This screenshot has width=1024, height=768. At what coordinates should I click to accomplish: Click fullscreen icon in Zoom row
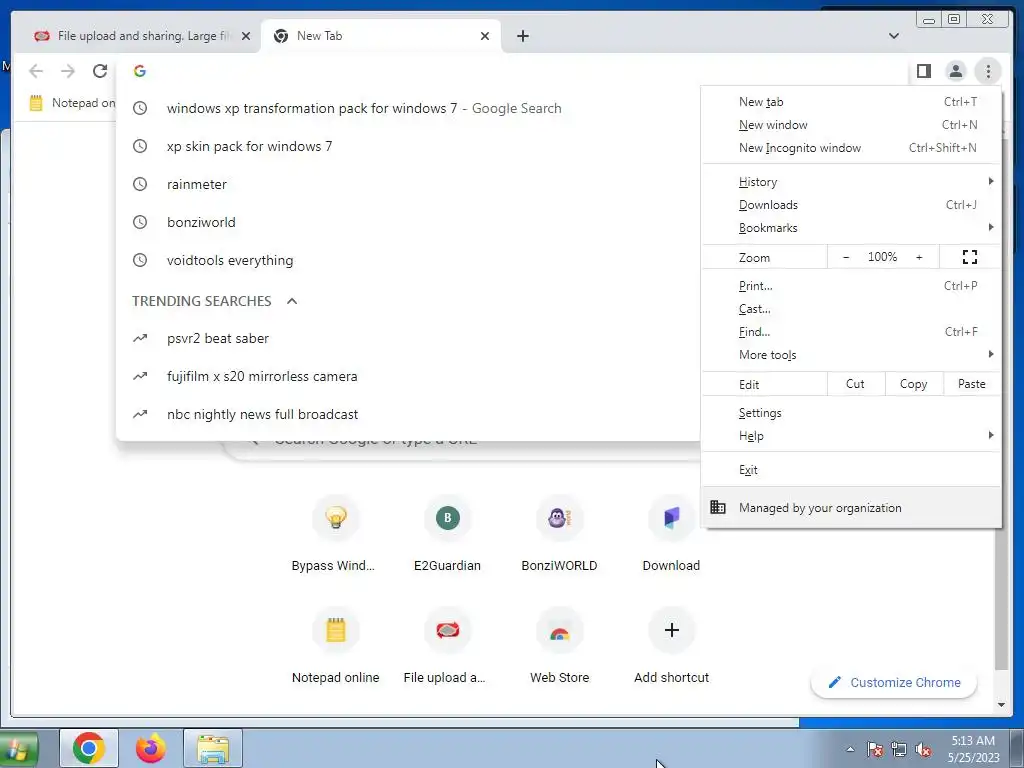(970, 257)
